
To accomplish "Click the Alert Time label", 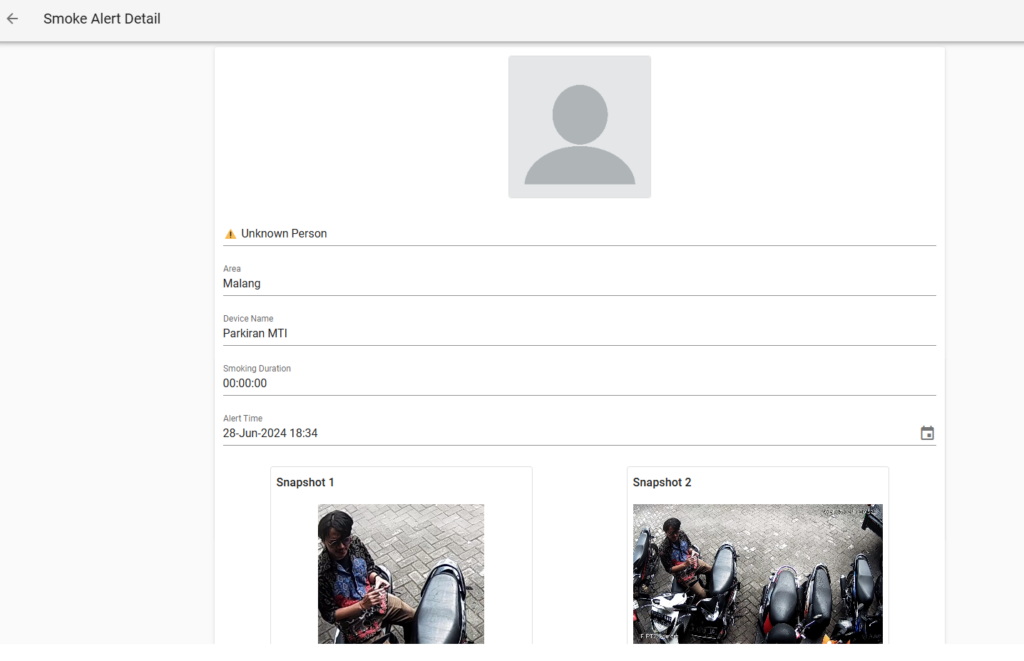I will coord(243,418).
